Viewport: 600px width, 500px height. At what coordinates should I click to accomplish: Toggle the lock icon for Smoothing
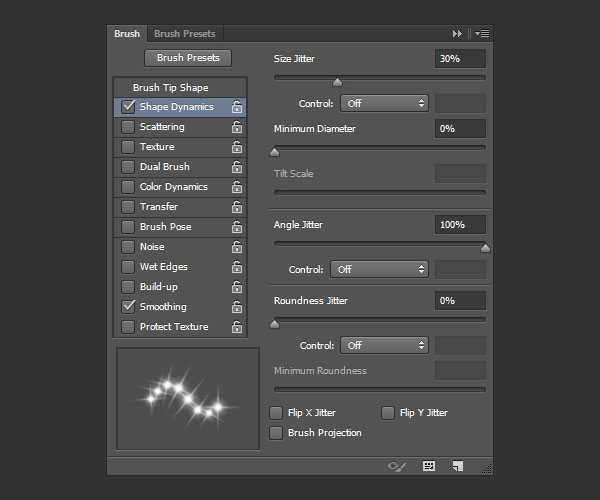pyautogui.click(x=237, y=307)
